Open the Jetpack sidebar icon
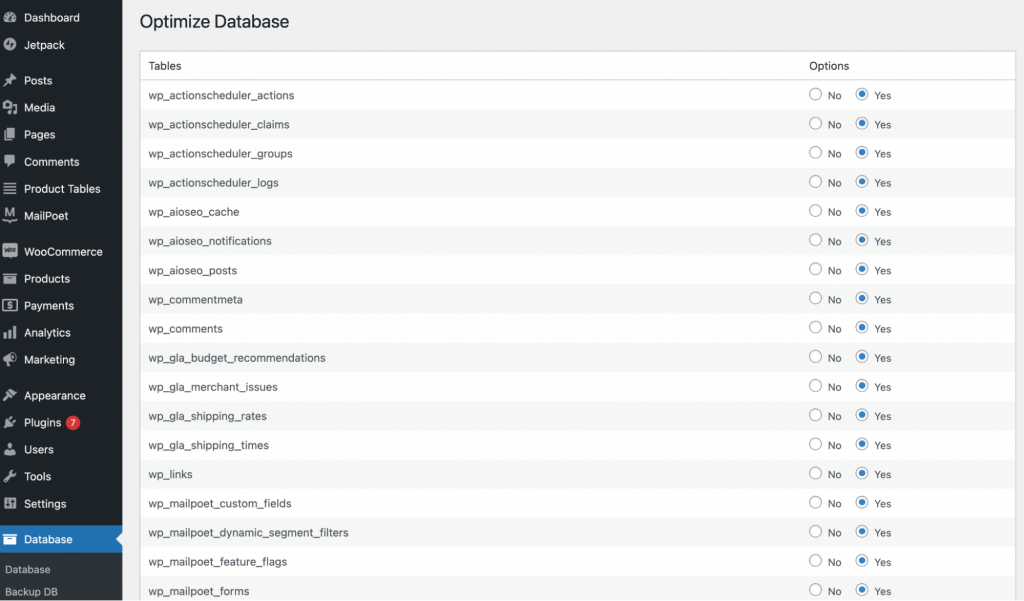The image size is (1024, 601). pos(15,45)
